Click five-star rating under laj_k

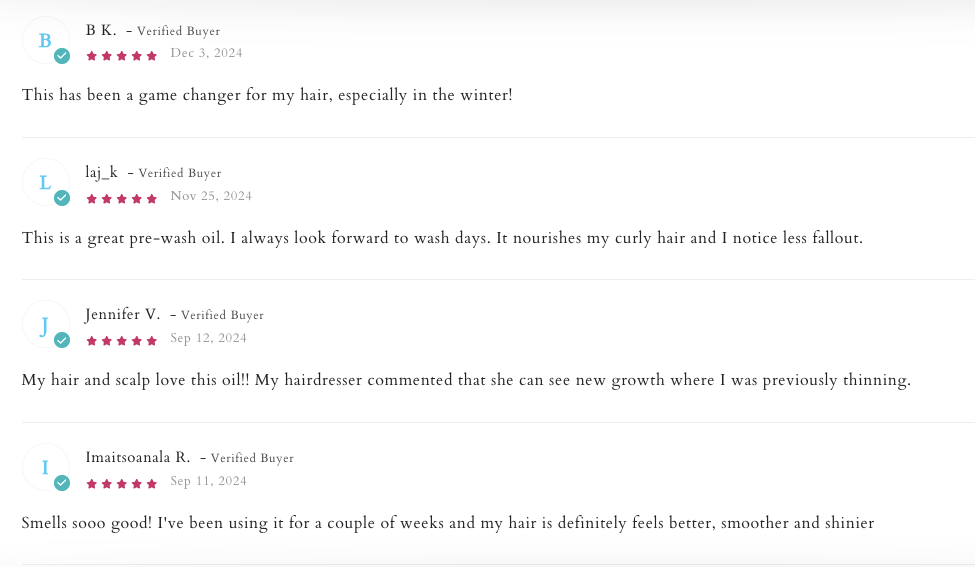pyautogui.click(x=122, y=198)
